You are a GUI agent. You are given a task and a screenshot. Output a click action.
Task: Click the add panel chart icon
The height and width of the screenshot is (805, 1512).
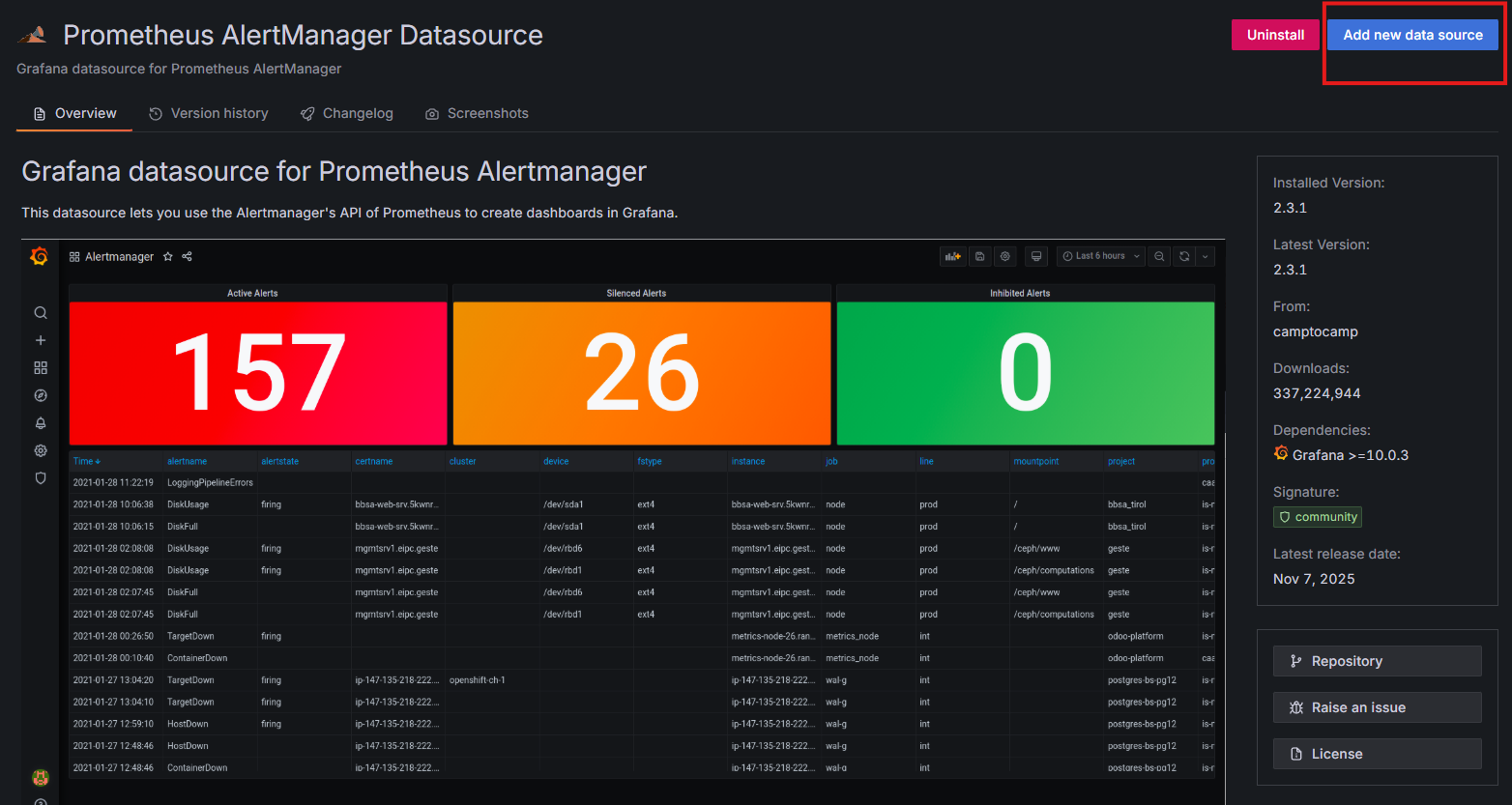pos(952,257)
